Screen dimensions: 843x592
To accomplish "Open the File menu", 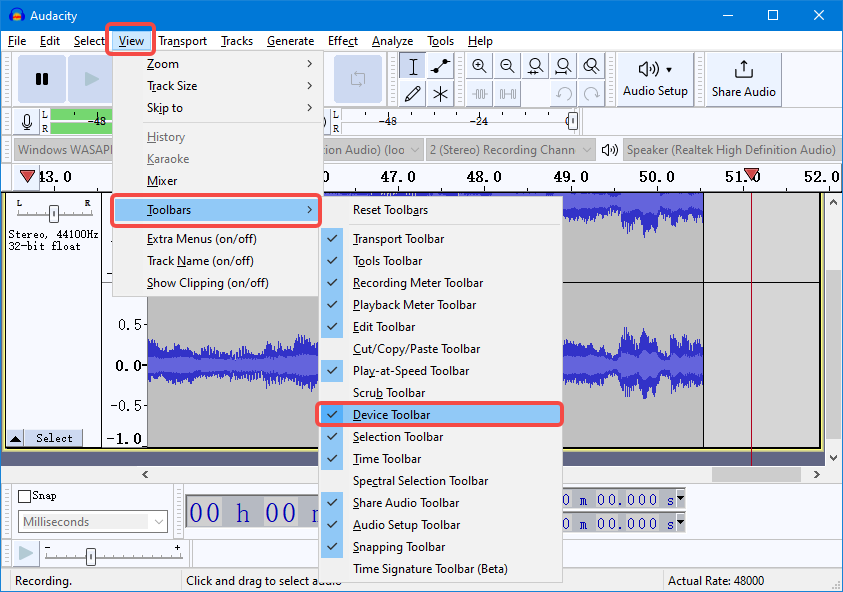I will (x=17, y=41).
